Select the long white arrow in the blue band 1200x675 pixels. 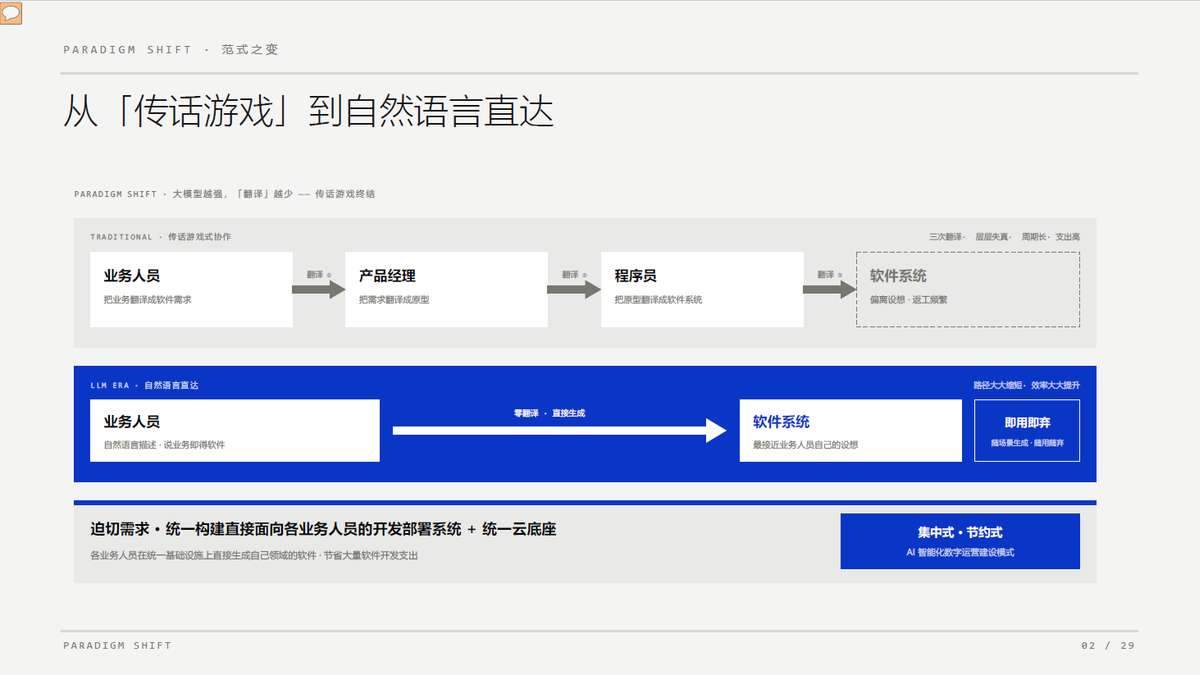pos(559,431)
